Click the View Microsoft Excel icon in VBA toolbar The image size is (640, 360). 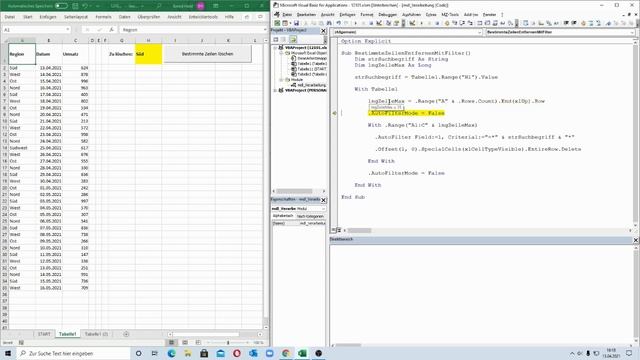click(277, 23)
